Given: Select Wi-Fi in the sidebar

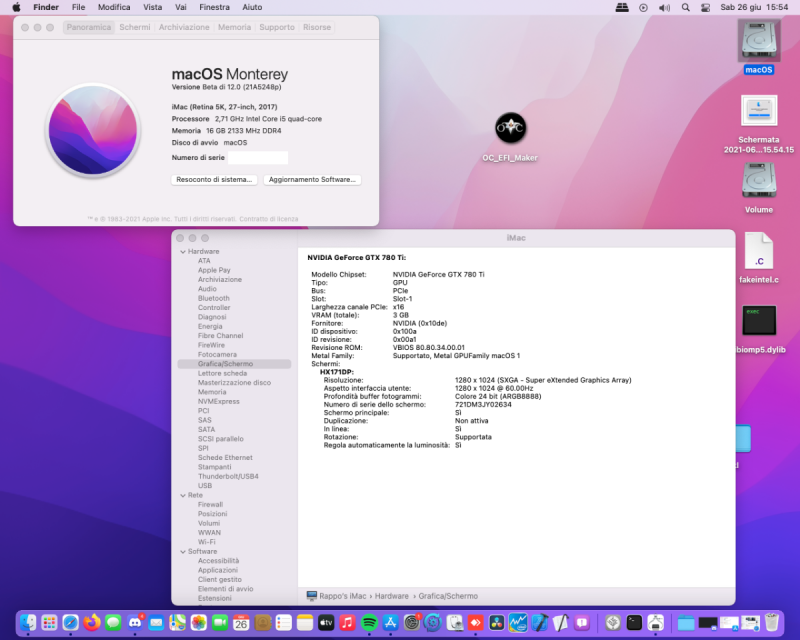Looking at the screenshot, I should [207, 542].
